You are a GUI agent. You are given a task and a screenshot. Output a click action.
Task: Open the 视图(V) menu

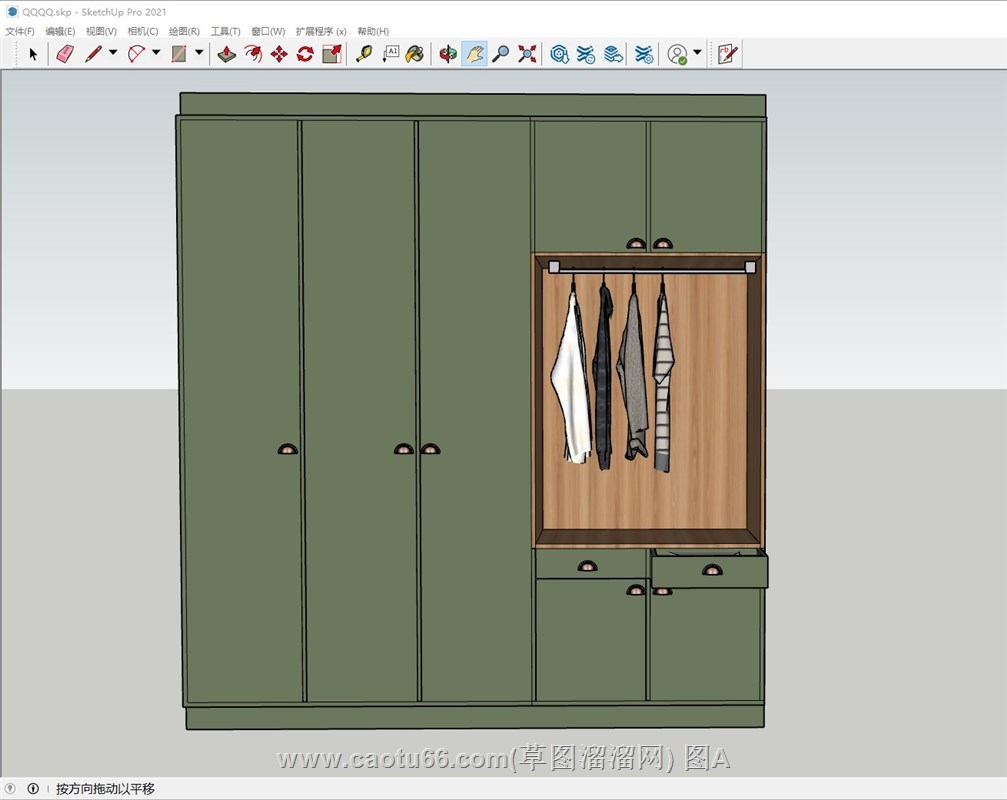point(101,31)
